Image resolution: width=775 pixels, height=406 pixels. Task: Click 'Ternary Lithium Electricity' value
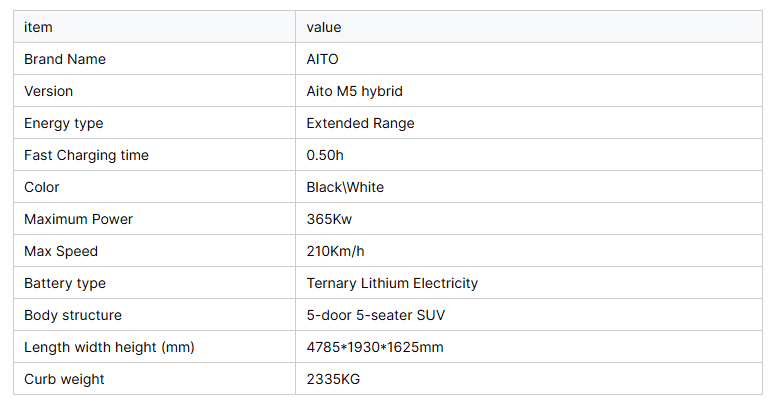pos(392,283)
